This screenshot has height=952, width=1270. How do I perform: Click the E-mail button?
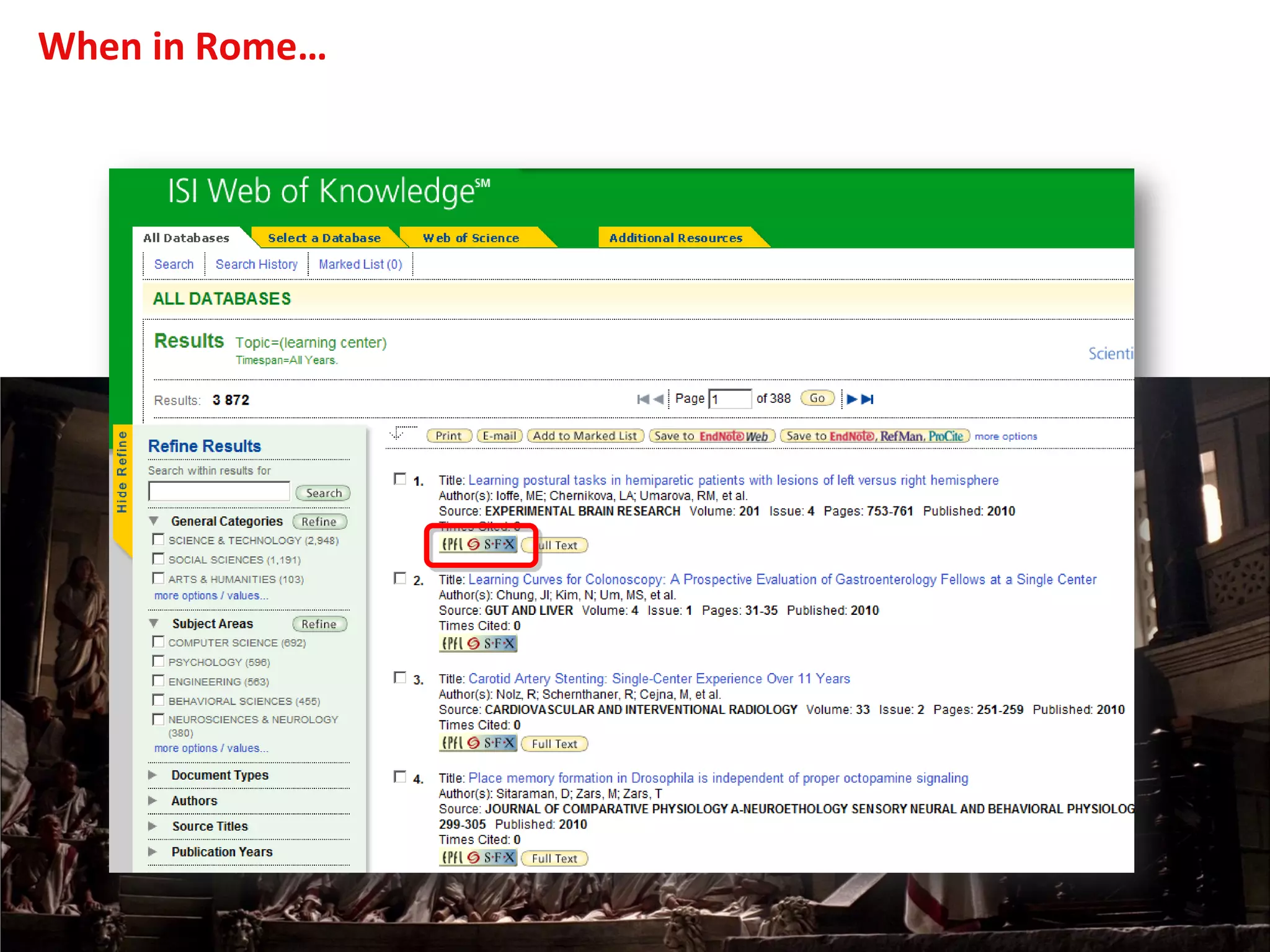pos(500,436)
